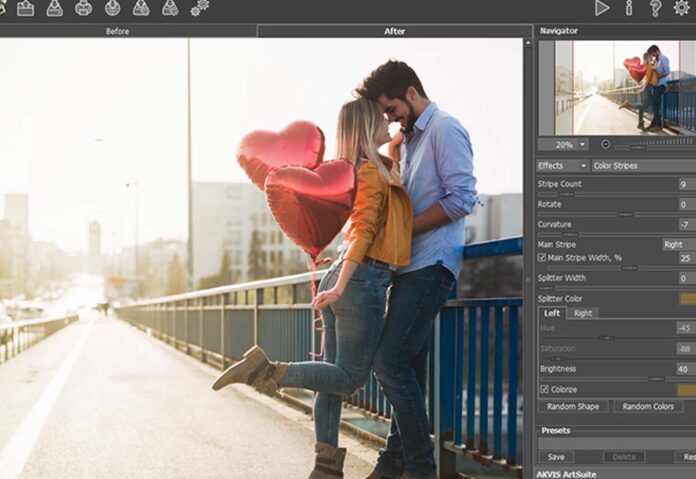Toggle the Main Stripe Width checkbox
Screen dimensions: 696x479
[x=542, y=258]
